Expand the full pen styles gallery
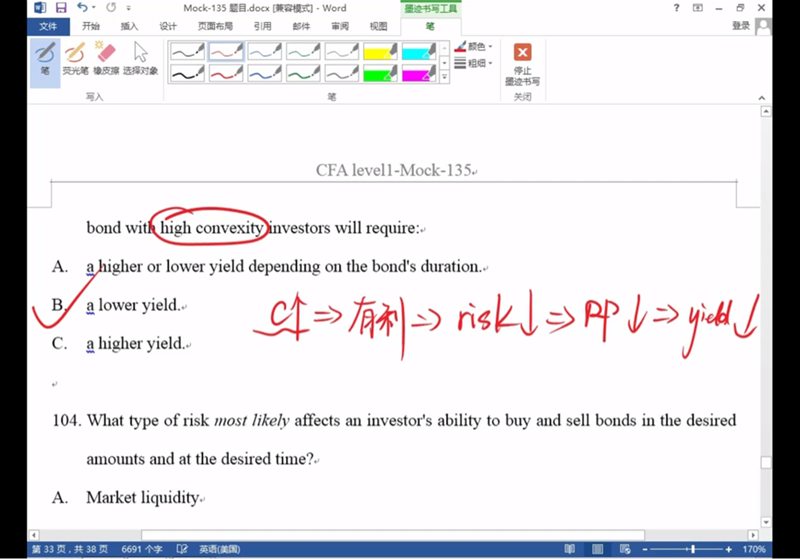800x559 pixels. click(x=444, y=77)
